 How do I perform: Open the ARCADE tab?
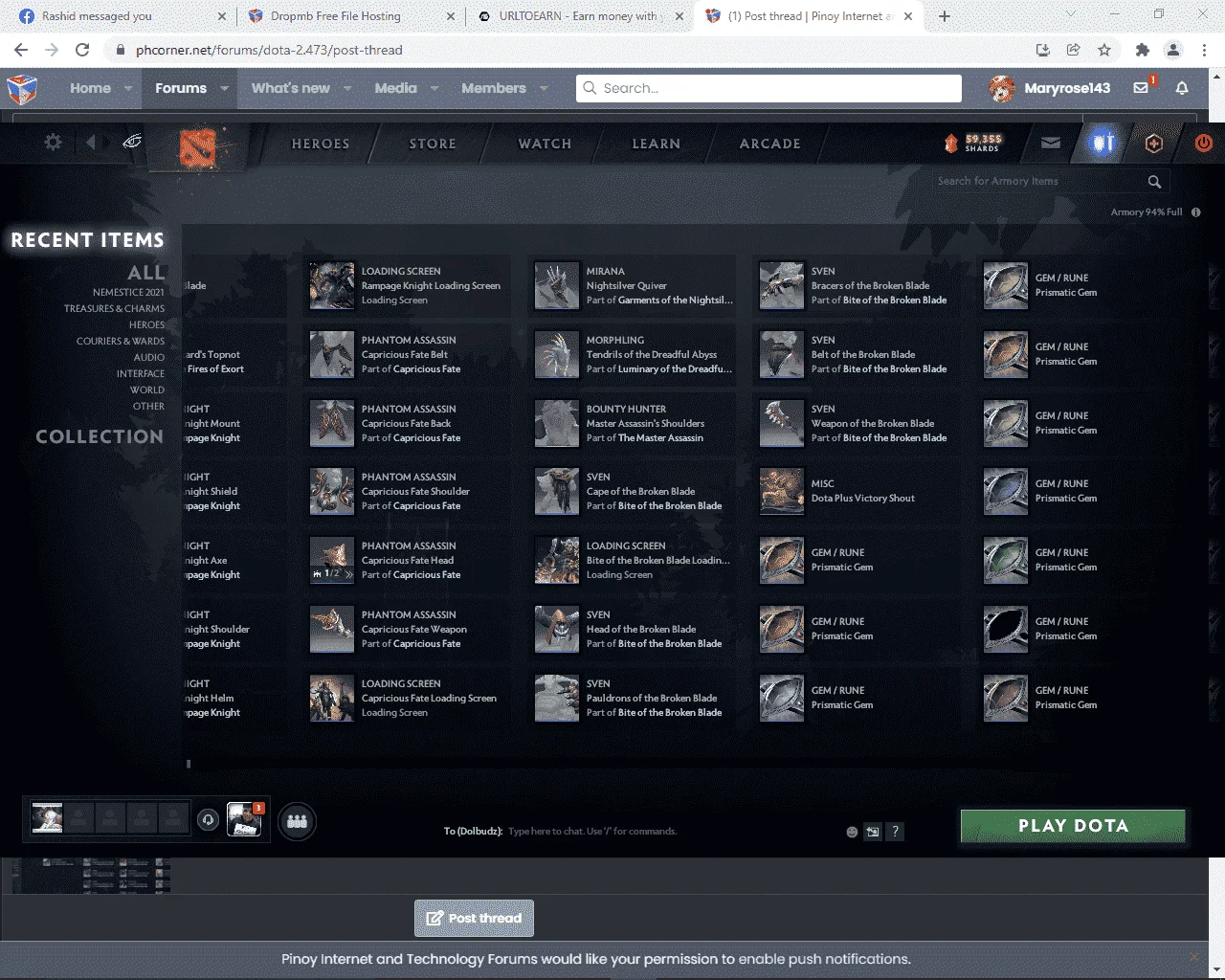click(769, 144)
